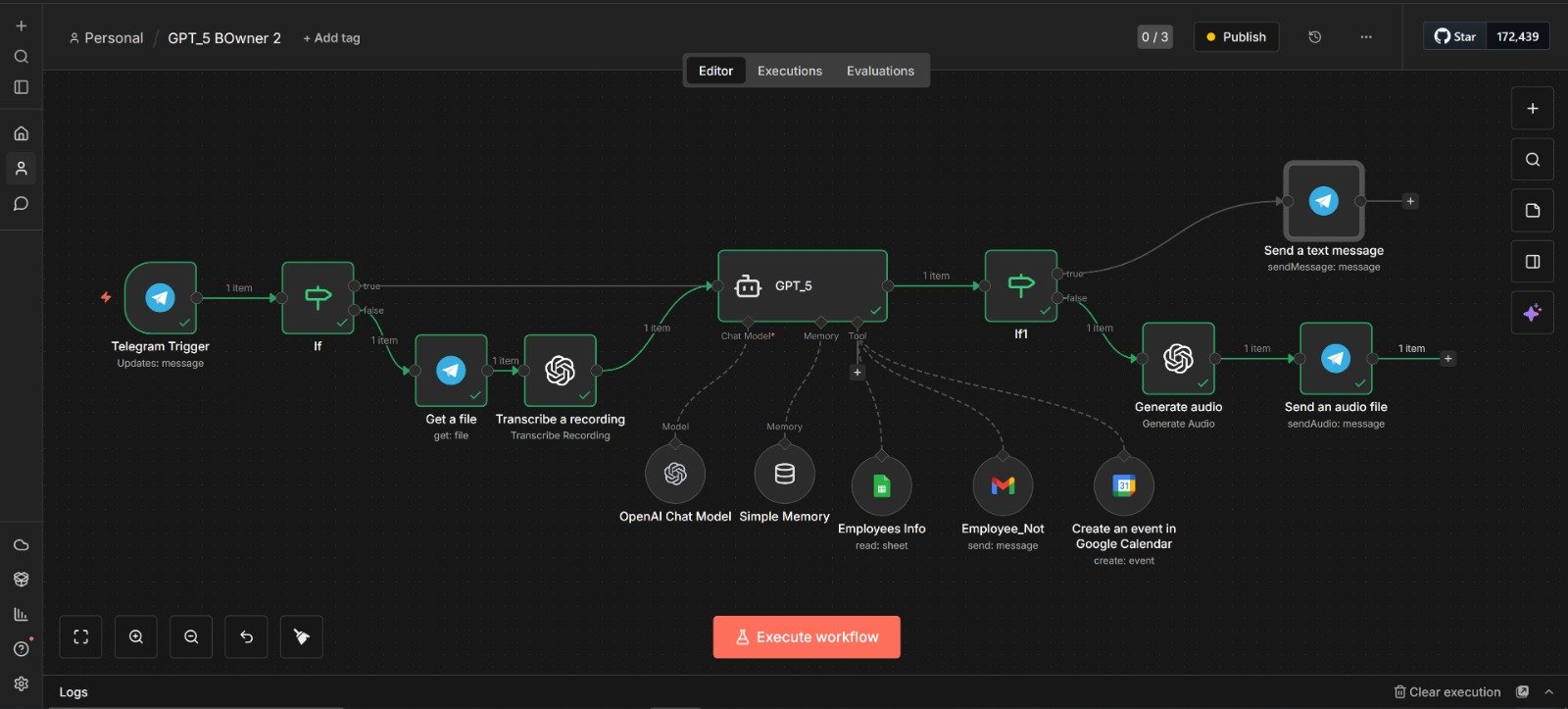The image size is (1568, 709).
Task: Toggle the left sidebar panel icon
Action: tap(21, 87)
